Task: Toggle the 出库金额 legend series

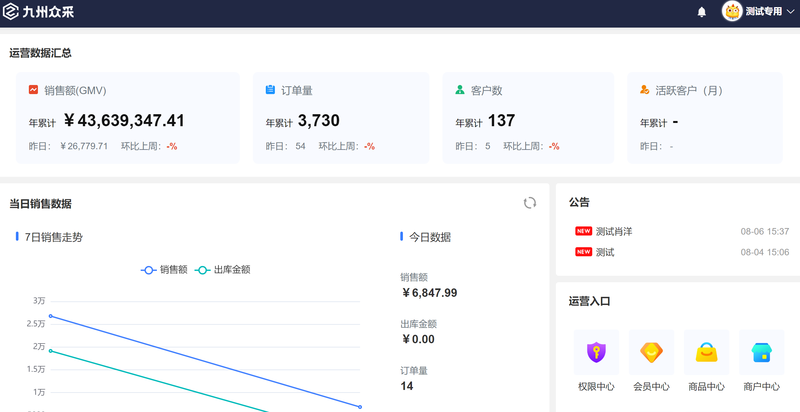Action: click(223, 270)
